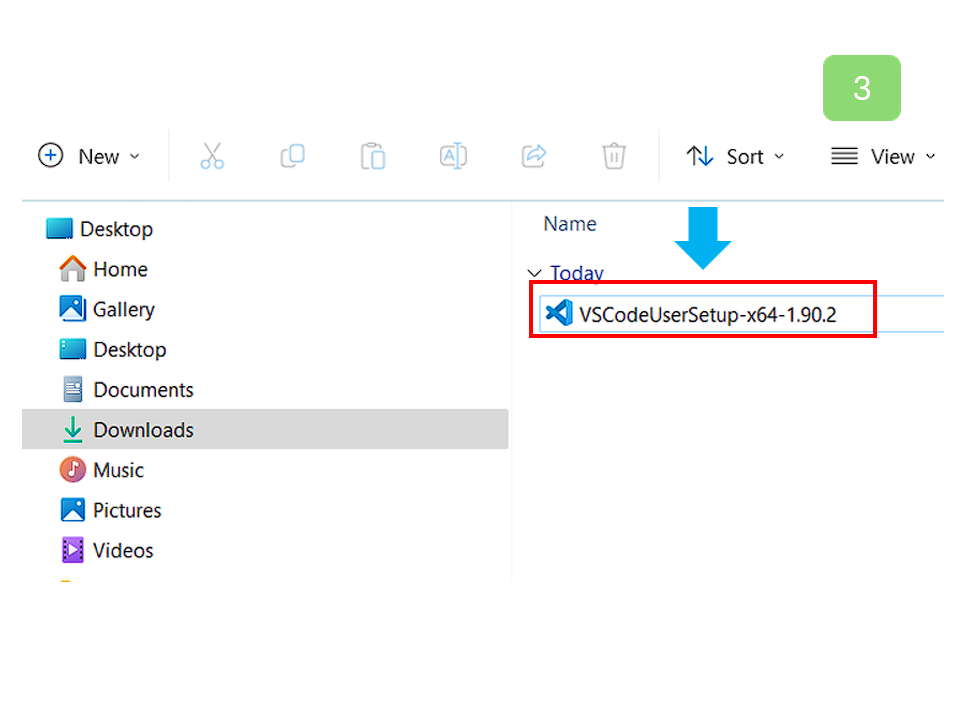Click the Documents page icon
This screenshot has height=719, width=963.
click(x=72, y=389)
